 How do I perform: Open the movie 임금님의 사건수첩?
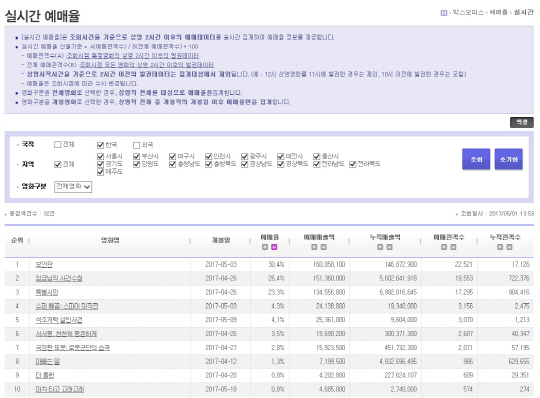pos(59,278)
